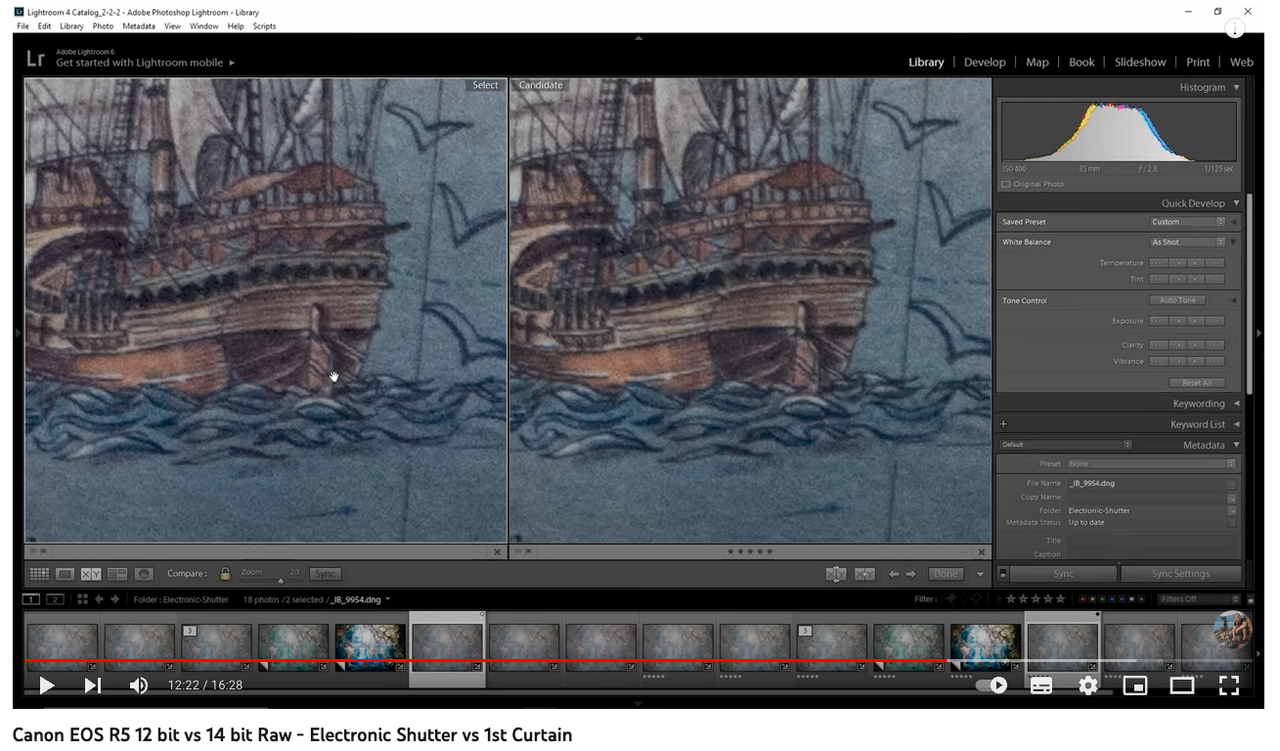The height and width of the screenshot is (751, 1280).
Task: Switch to the Map module
Action: (1037, 62)
